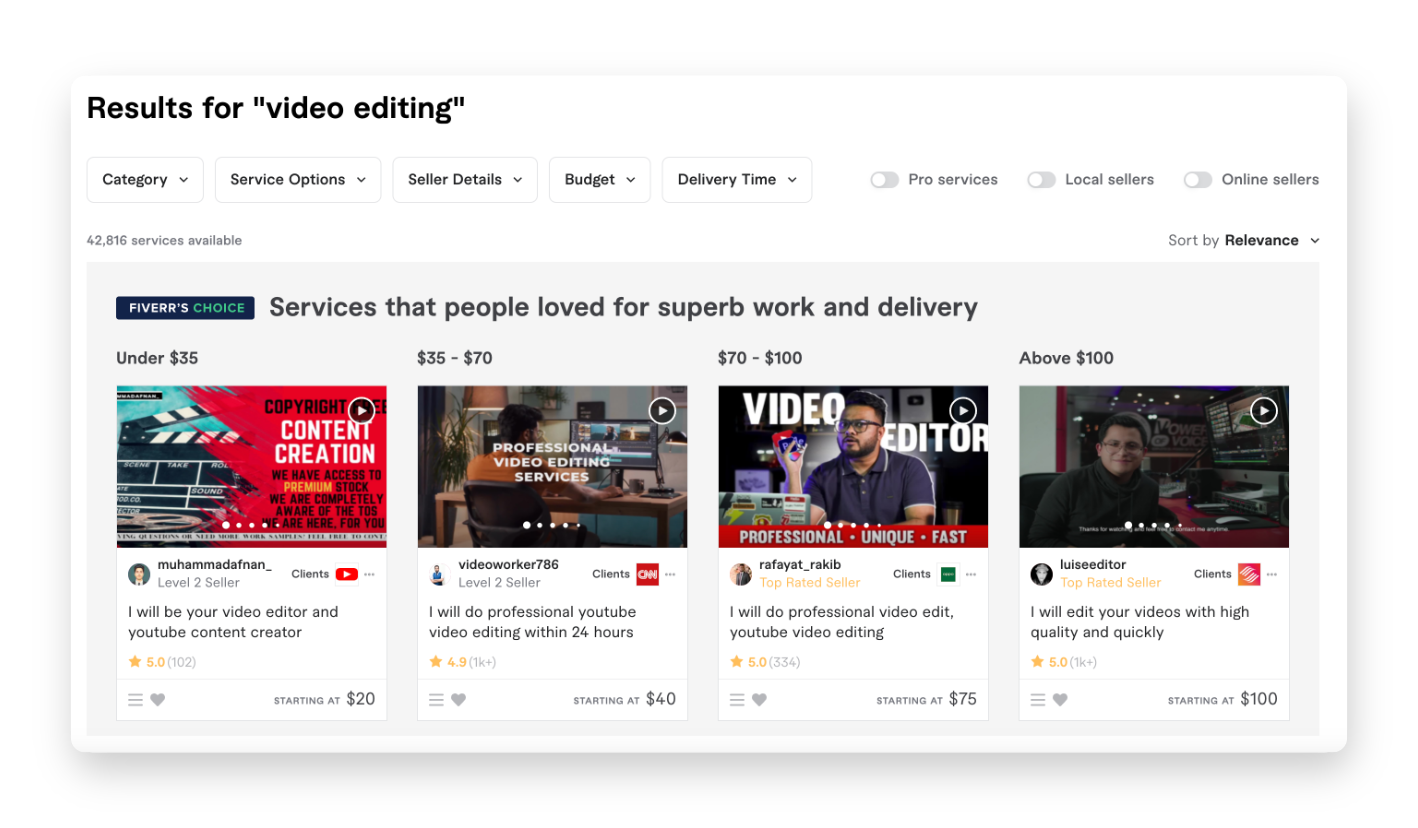Image resolution: width=1418 pixels, height=828 pixels.
Task: Favorite the $100 gig with heart icon
Action: pos(1061,700)
